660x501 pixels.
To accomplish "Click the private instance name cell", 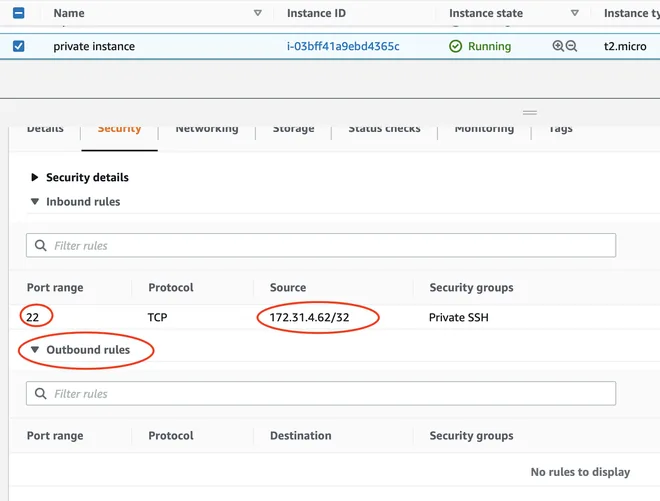I will tap(94, 46).
